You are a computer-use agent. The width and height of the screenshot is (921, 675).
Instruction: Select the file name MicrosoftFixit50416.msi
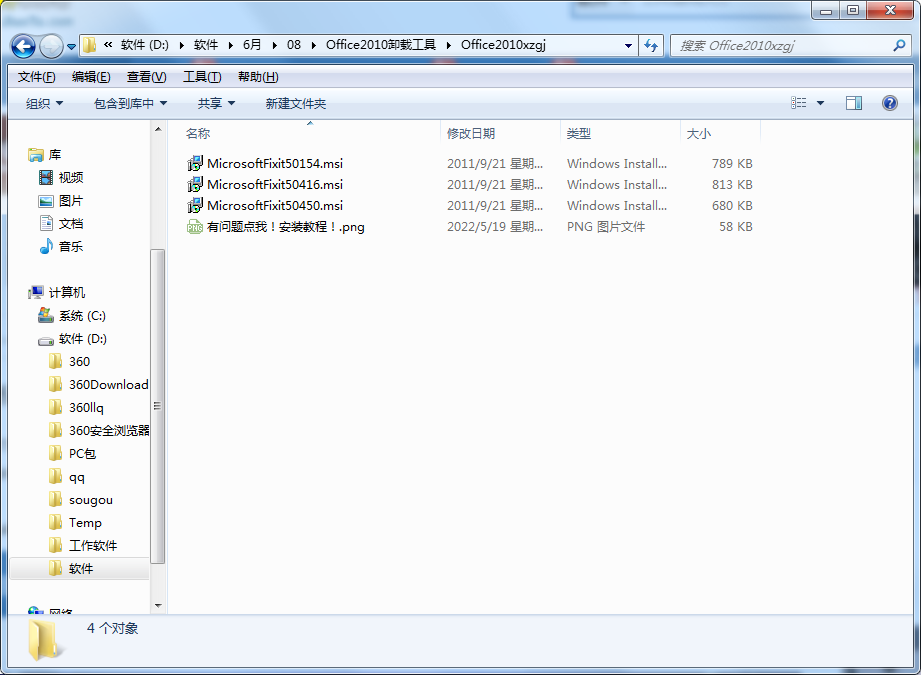click(275, 185)
